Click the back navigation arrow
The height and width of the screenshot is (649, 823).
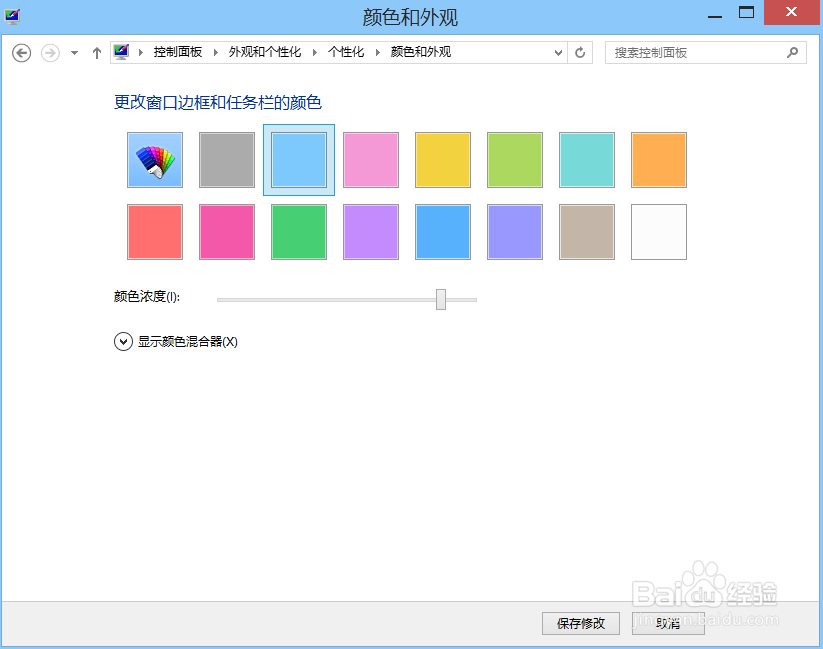[21, 52]
